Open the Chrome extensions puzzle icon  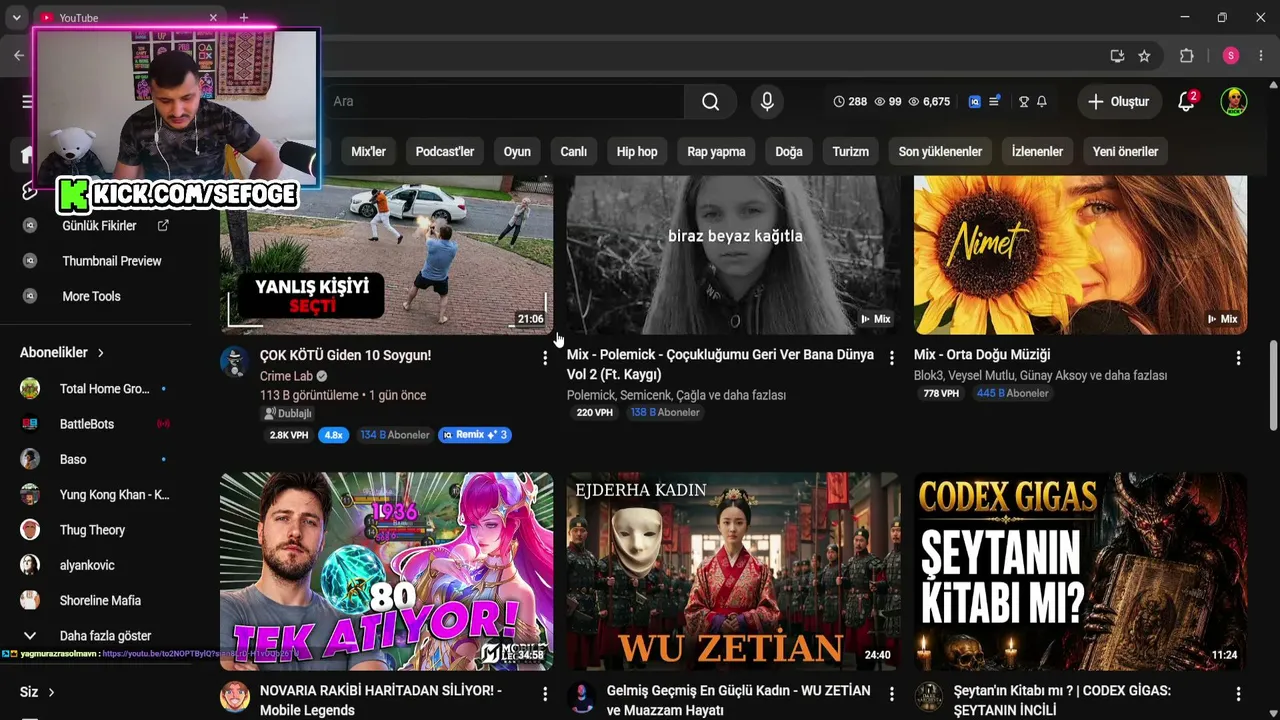(1187, 56)
